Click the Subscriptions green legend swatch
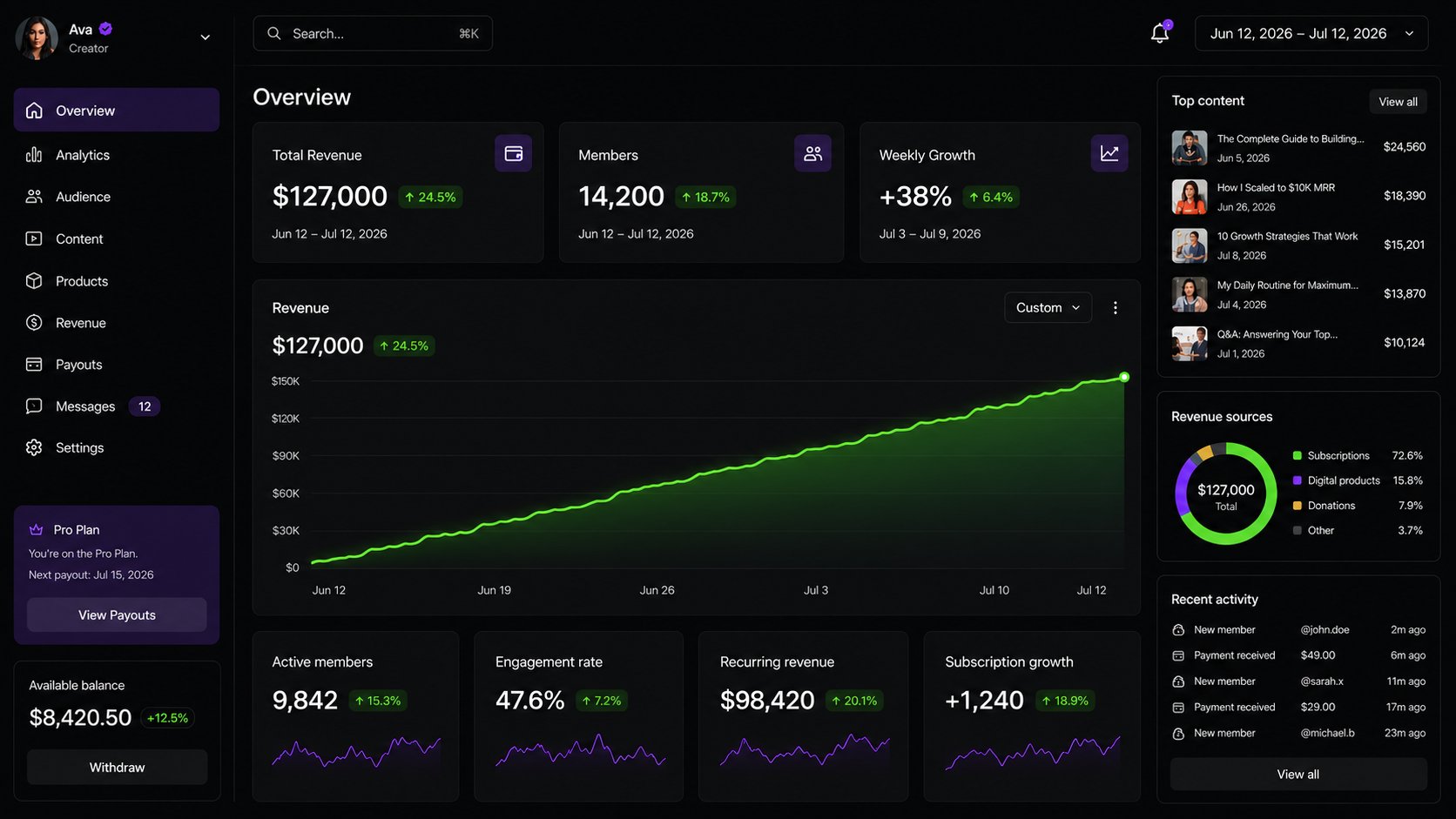 (1298, 456)
